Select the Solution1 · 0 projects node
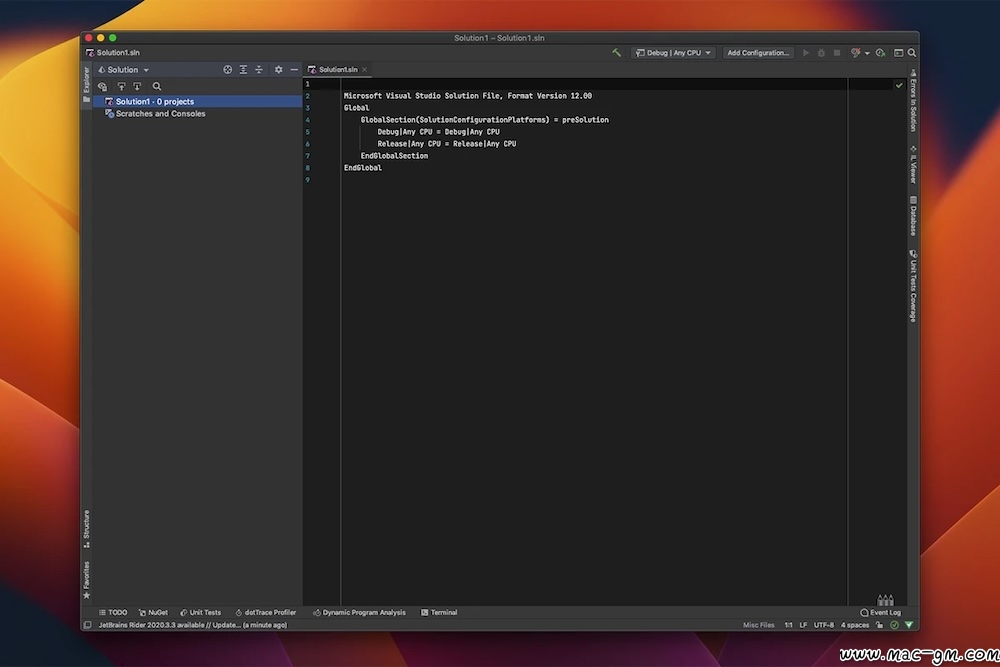Image resolution: width=1000 pixels, height=667 pixels. coord(198,101)
